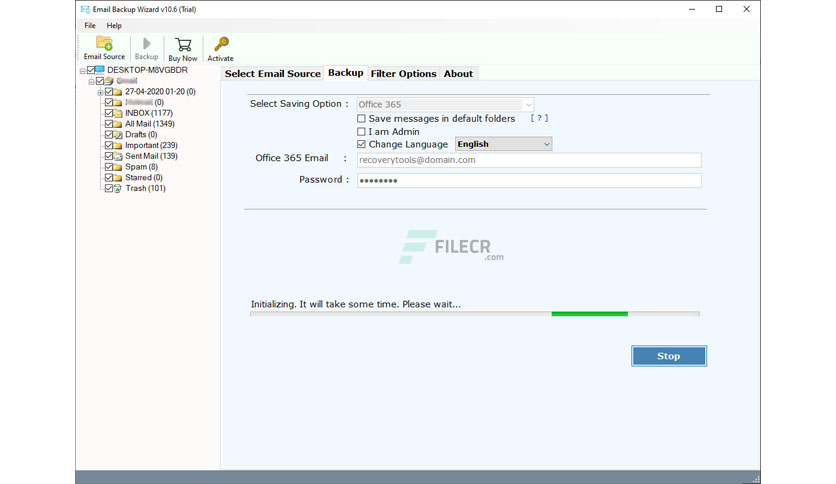This screenshot has height=484, width=836.
Task: Toggle the Important (239) checkbox
Action: (x=109, y=145)
